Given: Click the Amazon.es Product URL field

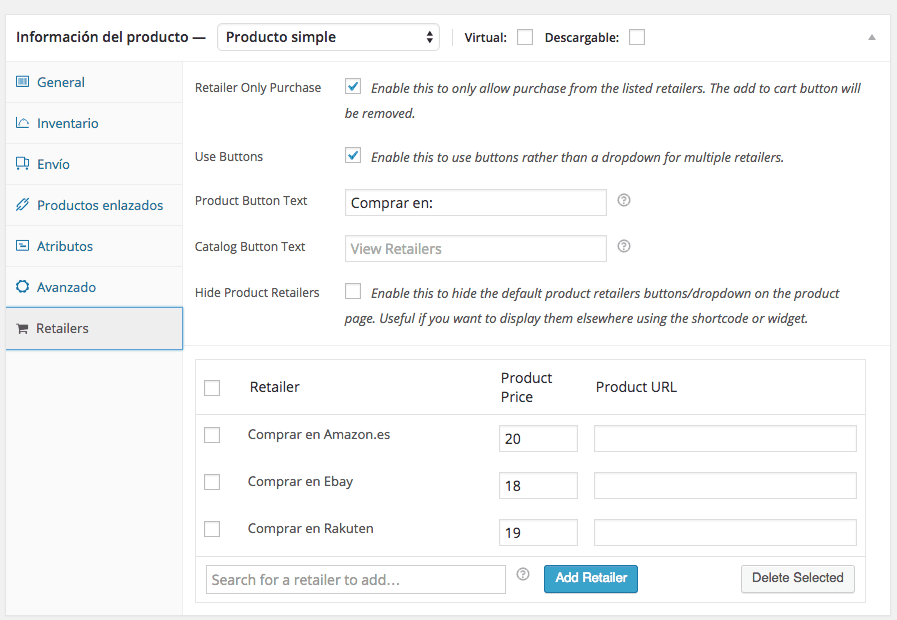Looking at the screenshot, I should (x=725, y=439).
